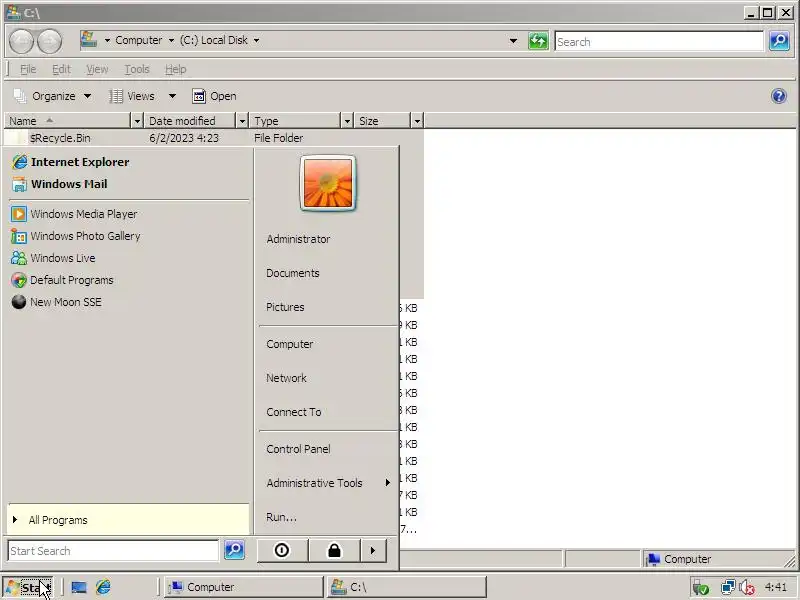Open Network from Start menu
The width and height of the screenshot is (800, 600).
coord(286,378)
